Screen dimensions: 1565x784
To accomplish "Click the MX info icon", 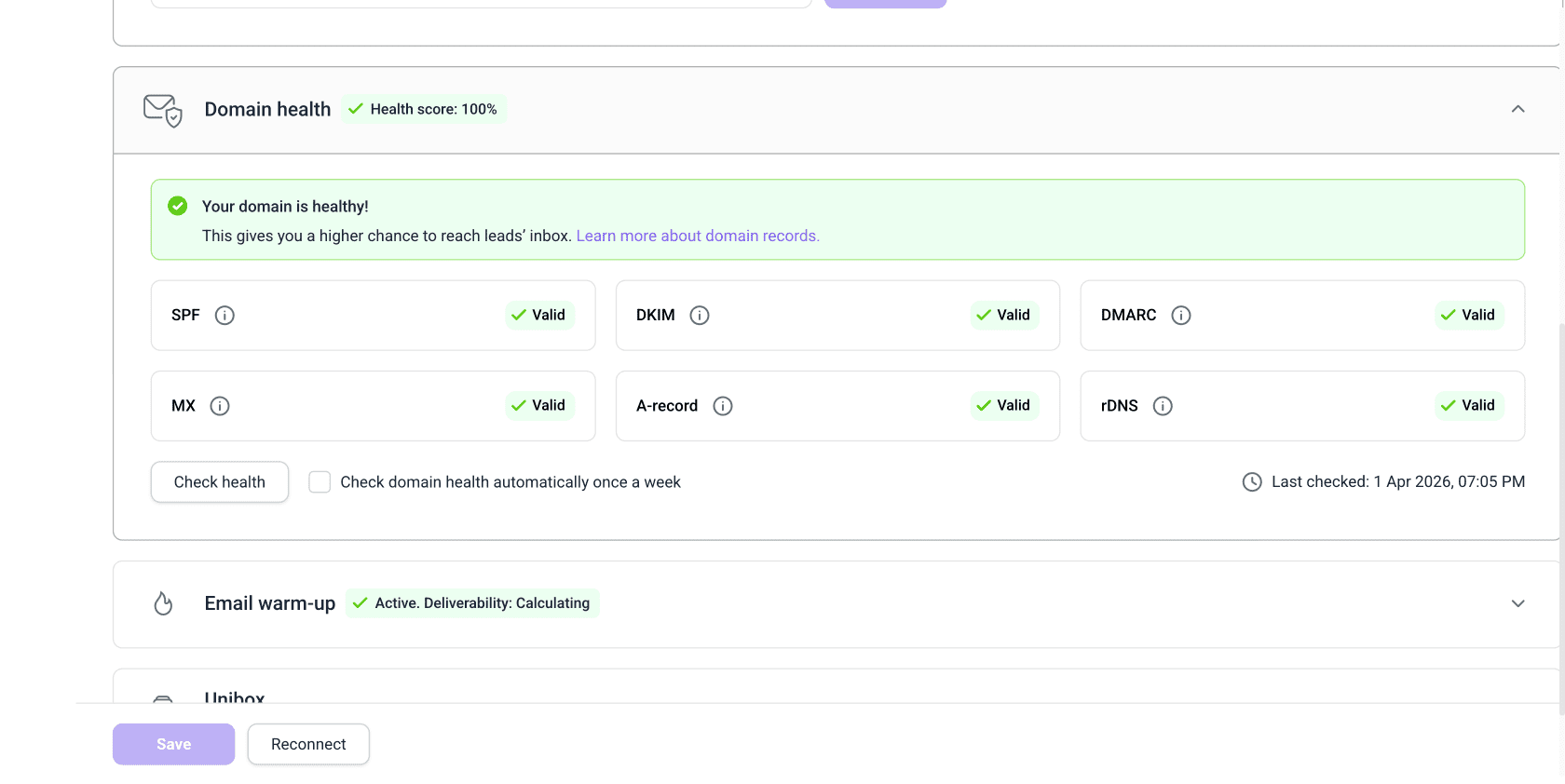I will click(x=220, y=406).
